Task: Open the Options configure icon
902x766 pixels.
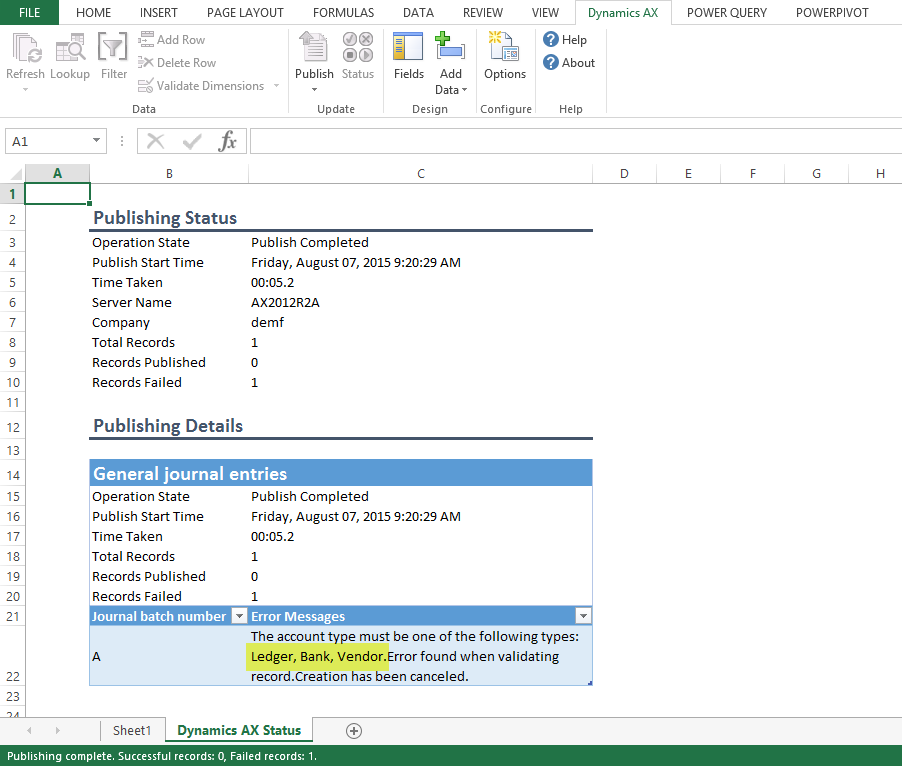Action: point(504,50)
